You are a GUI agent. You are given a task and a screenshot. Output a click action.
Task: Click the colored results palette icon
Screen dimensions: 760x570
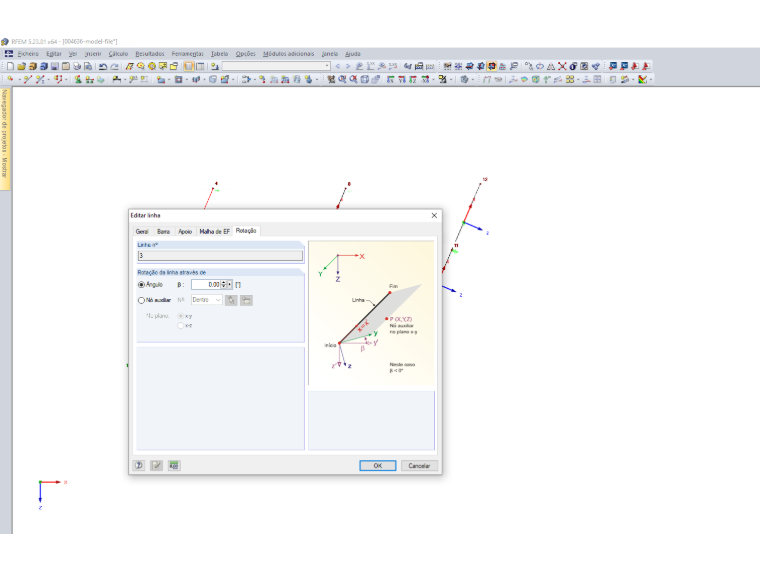643,79
